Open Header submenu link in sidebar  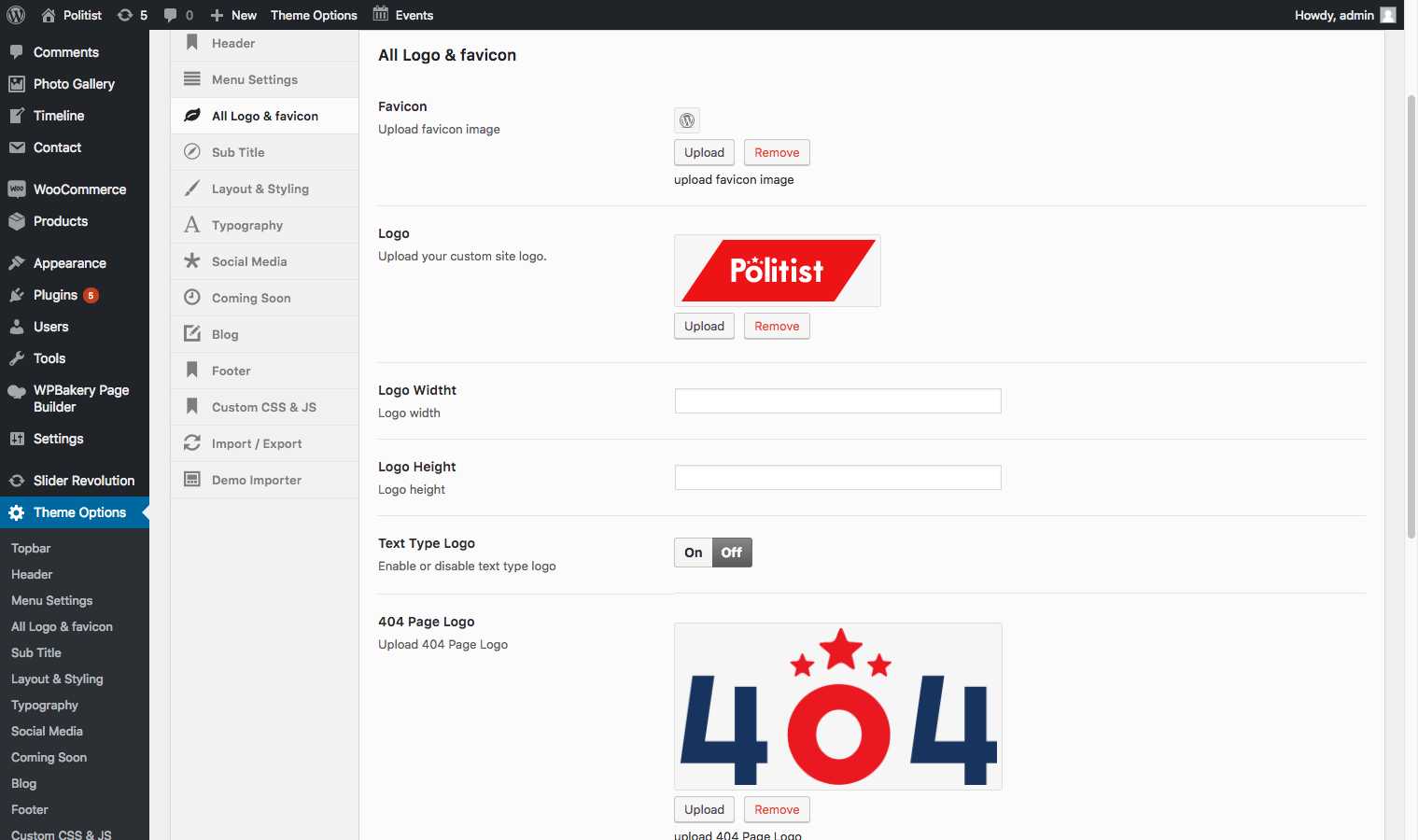click(32, 574)
